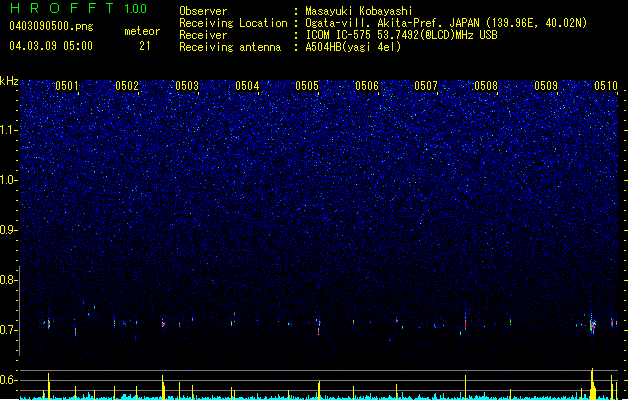Click the "meteor" count label
629x400 pixels.
point(142,31)
